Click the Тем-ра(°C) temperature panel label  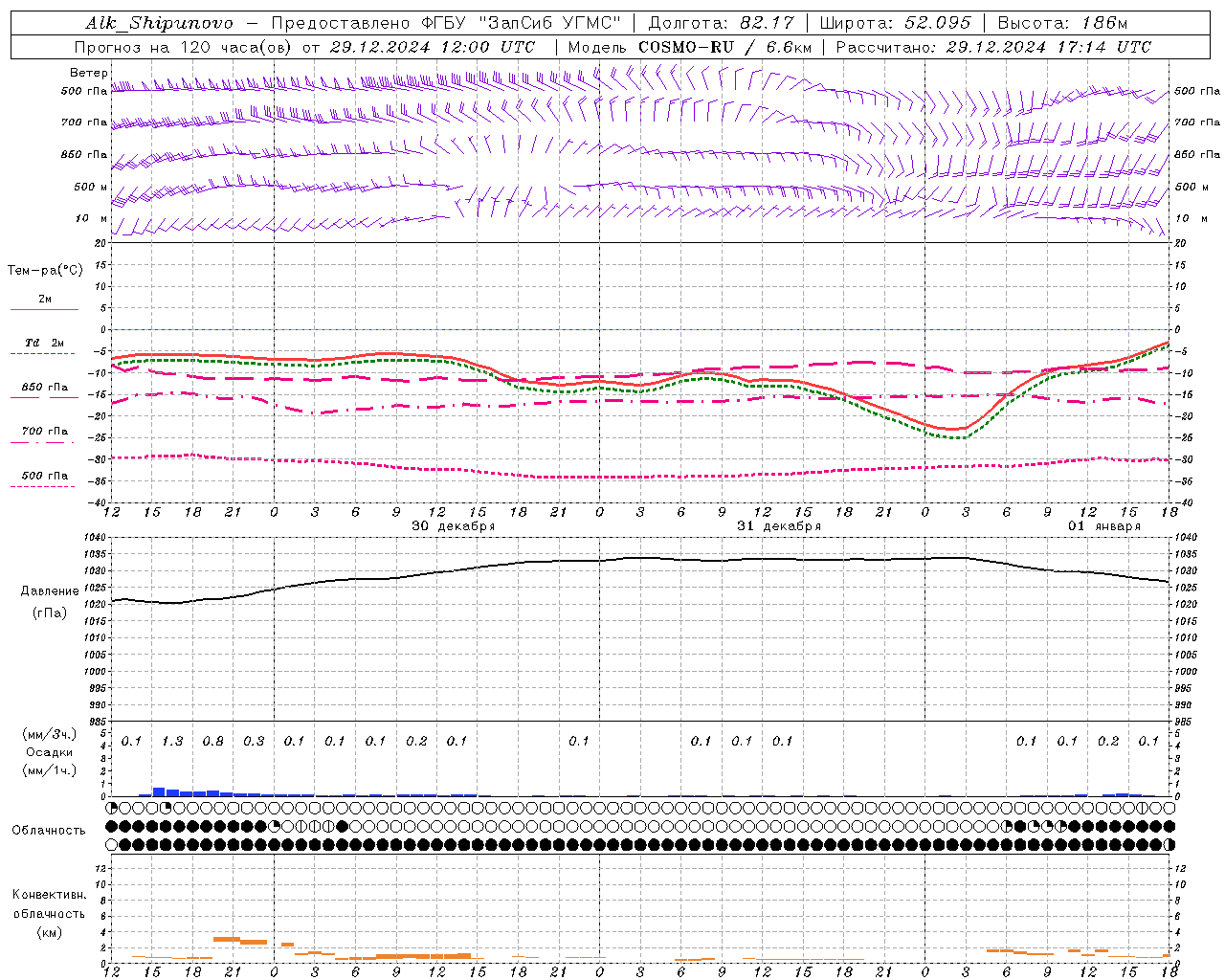45,271
